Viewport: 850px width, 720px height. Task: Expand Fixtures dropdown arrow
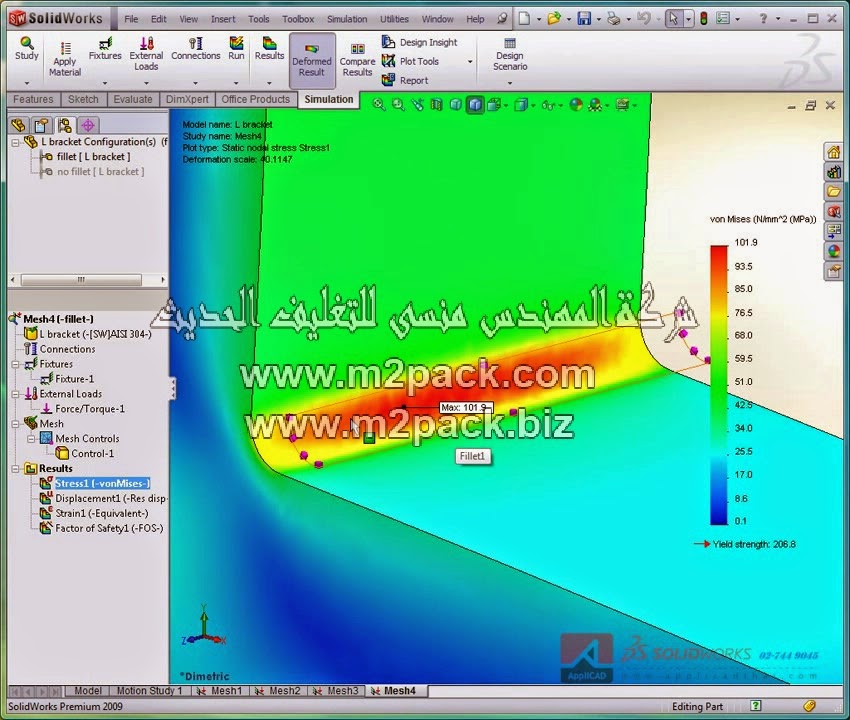pos(105,83)
